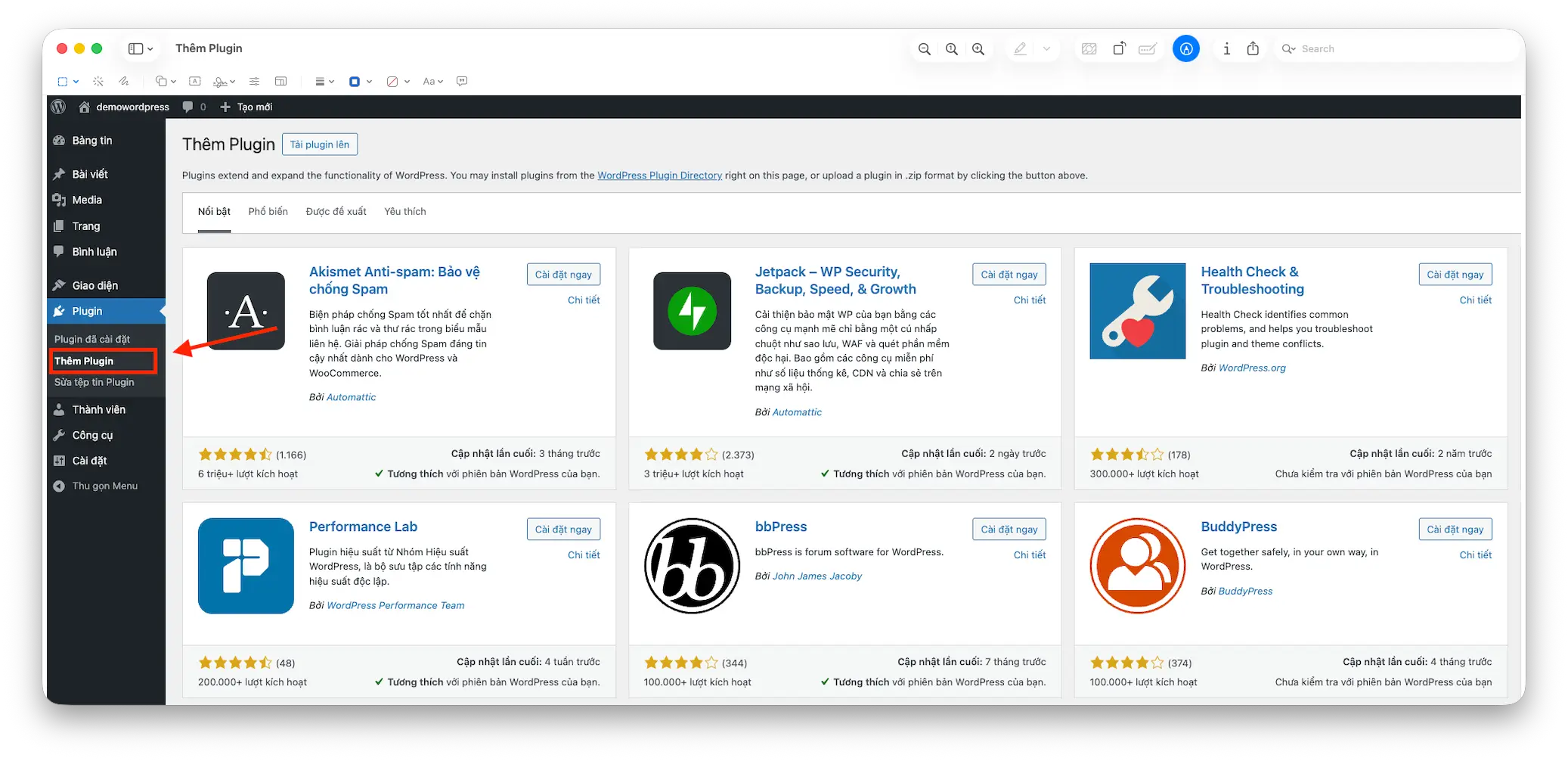The height and width of the screenshot is (761, 1568).
Task: Toggle annotation mode with the blue circle button
Action: click(x=1186, y=48)
